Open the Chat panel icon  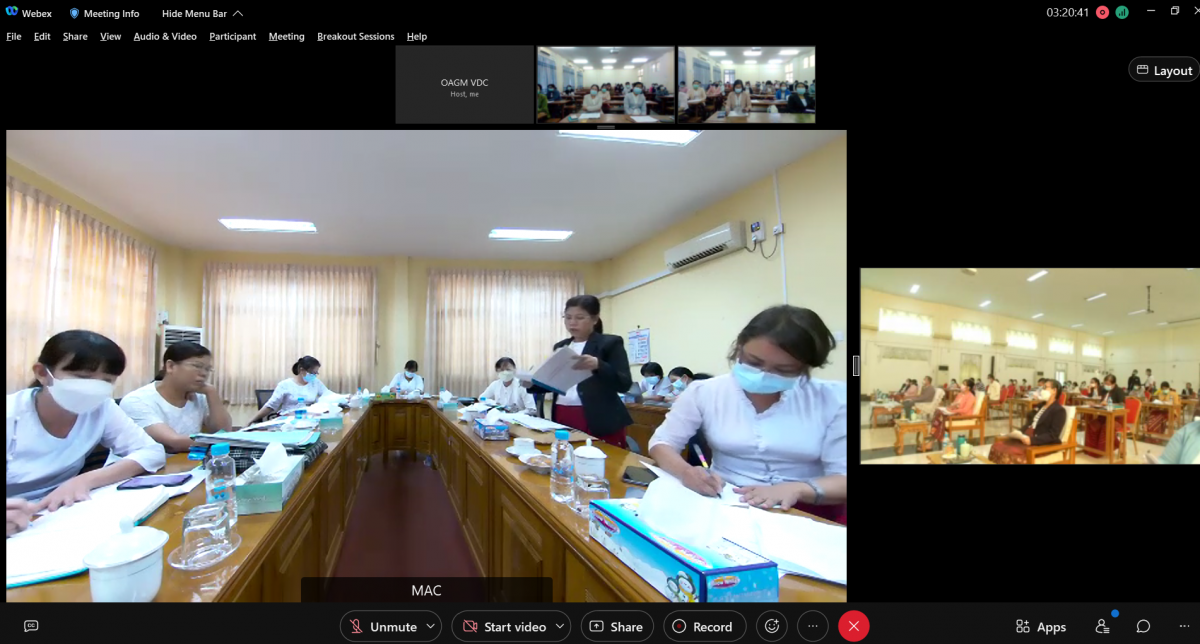pyautogui.click(x=1143, y=626)
